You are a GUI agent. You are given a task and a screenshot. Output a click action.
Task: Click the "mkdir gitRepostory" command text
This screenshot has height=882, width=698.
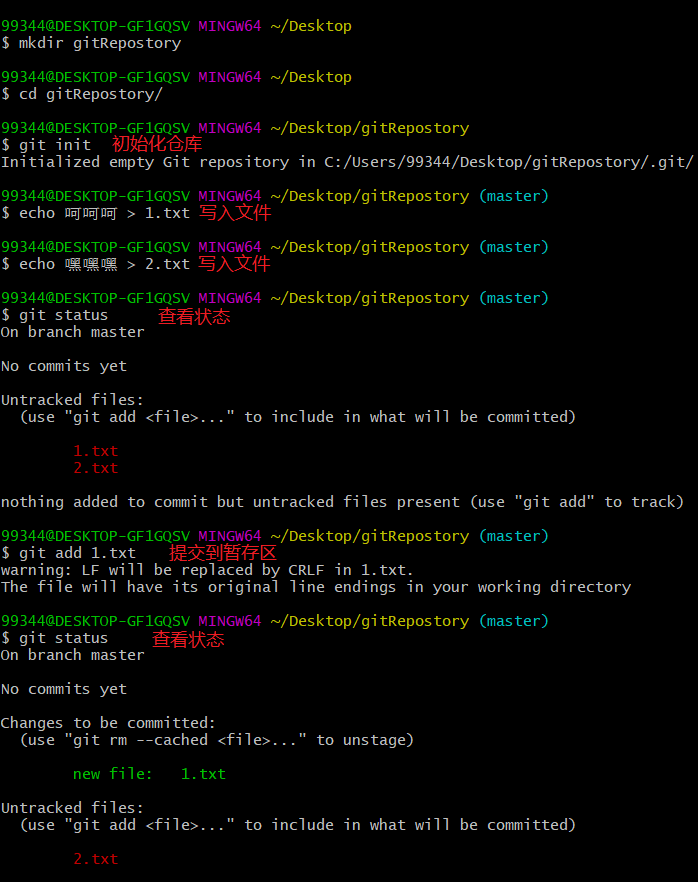pyautogui.click(x=100, y=43)
